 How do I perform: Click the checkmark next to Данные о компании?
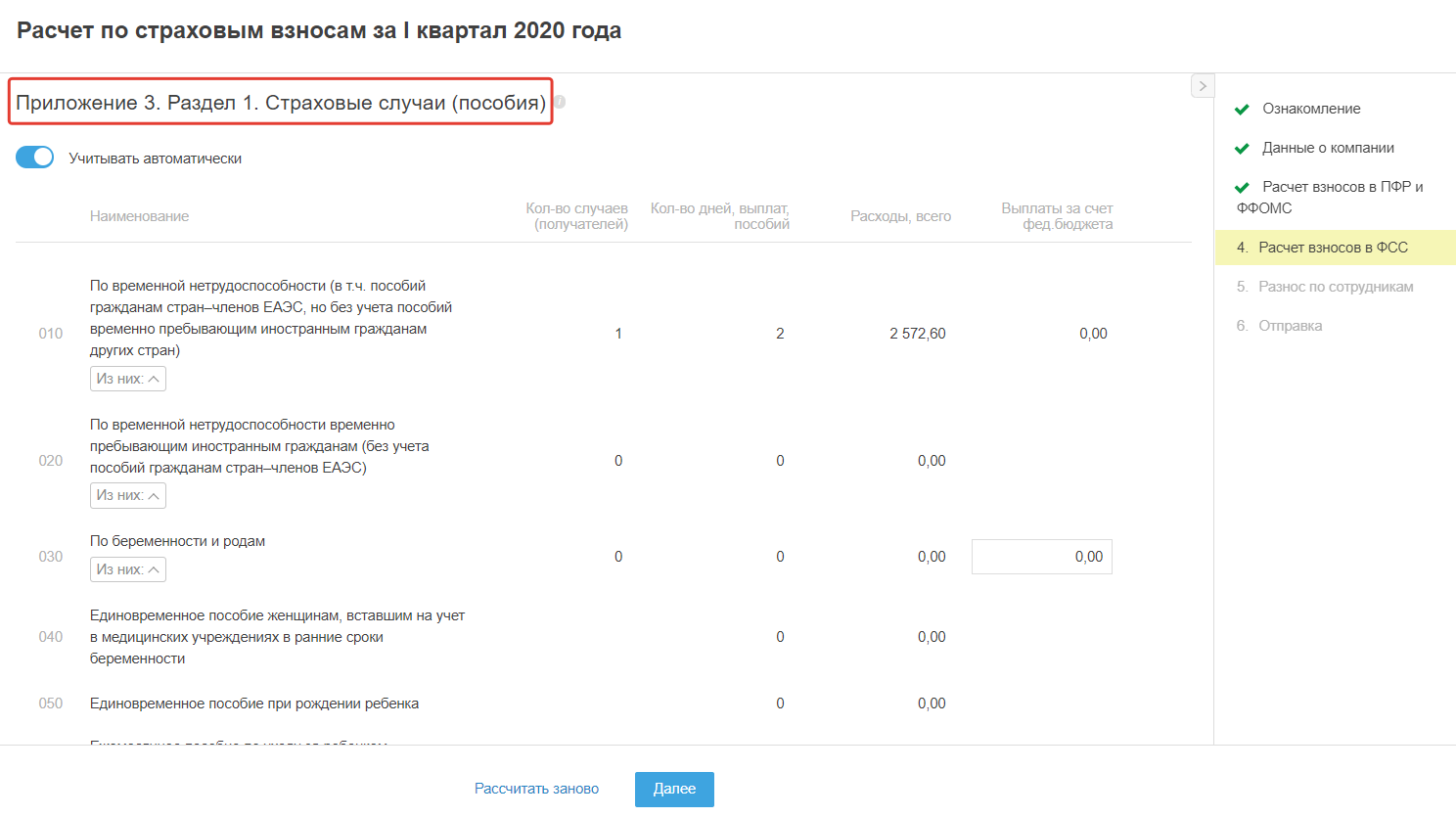click(x=1242, y=149)
